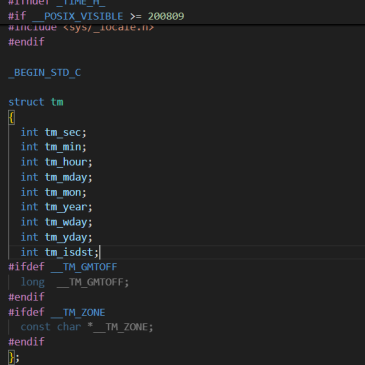Click on tm_wday identifier
365x365 pixels.
[66, 222]
